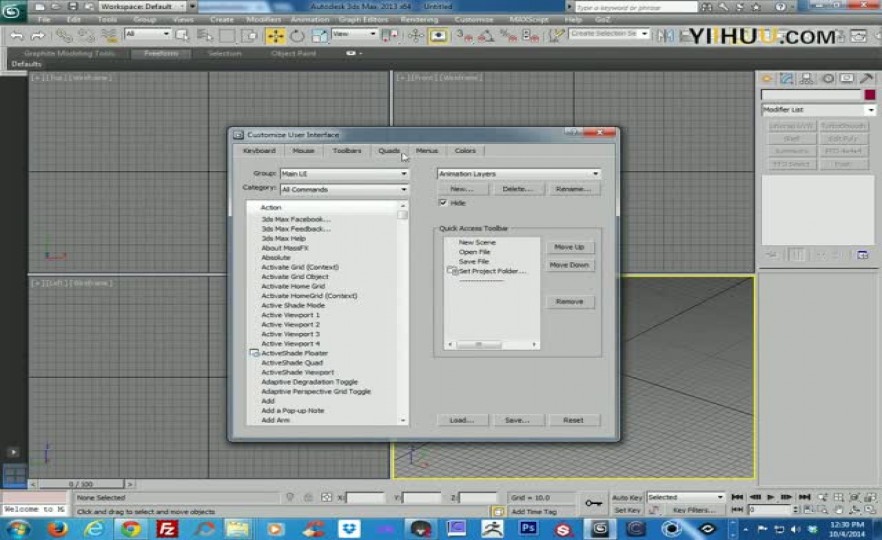Click the Action list vertical scrollbar
Viewport: 882px width, 540px height.
click(402, 314)
